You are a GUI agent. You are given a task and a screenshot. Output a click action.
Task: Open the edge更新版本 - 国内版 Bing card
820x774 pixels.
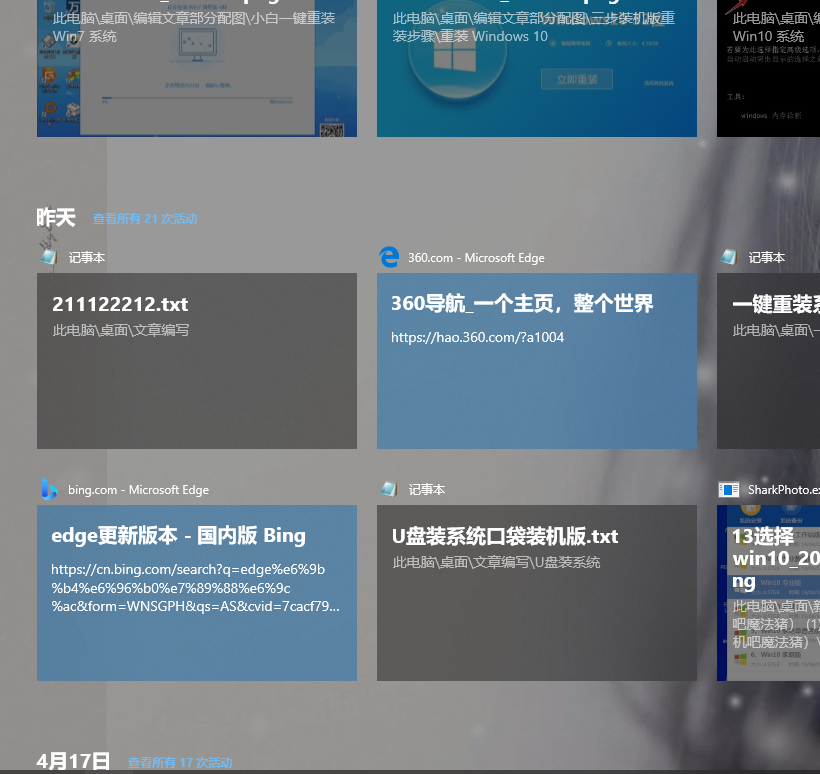[197, 593]
